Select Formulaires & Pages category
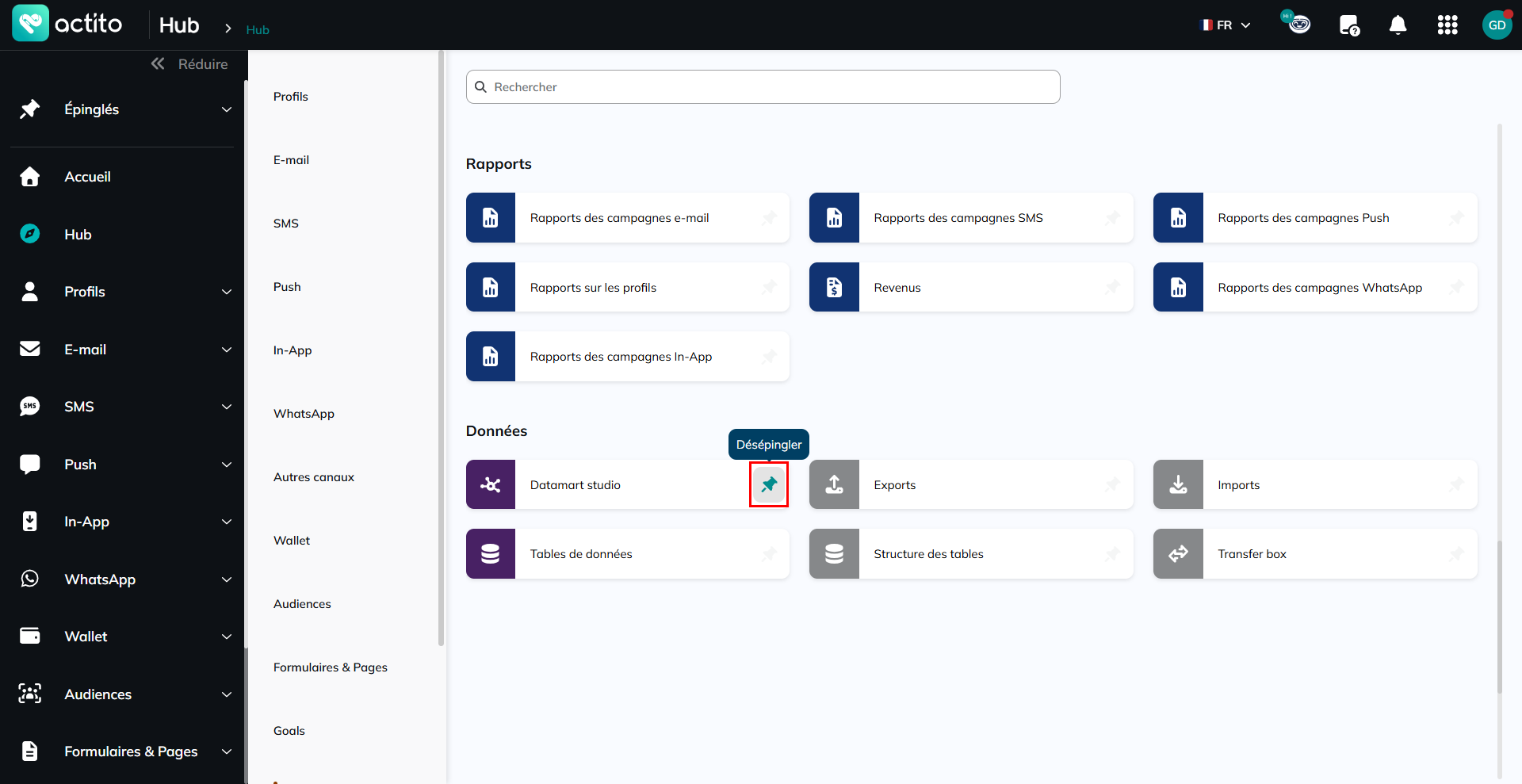 tap(331, 667)
